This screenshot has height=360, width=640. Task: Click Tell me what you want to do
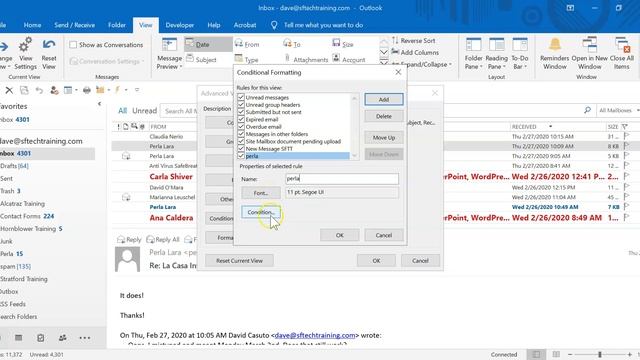coord(323,25)
